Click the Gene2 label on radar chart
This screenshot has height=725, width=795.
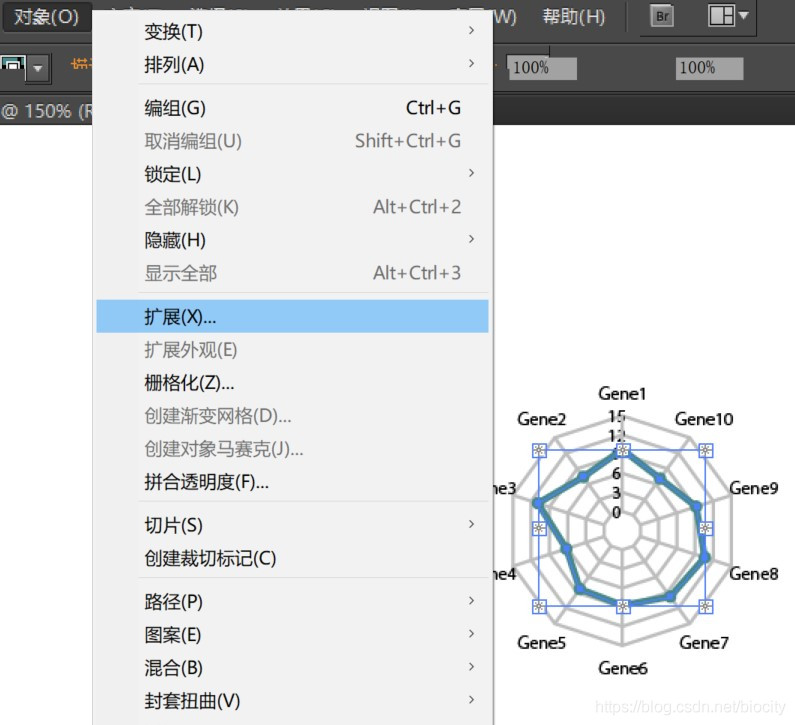(x=541, y=419)
